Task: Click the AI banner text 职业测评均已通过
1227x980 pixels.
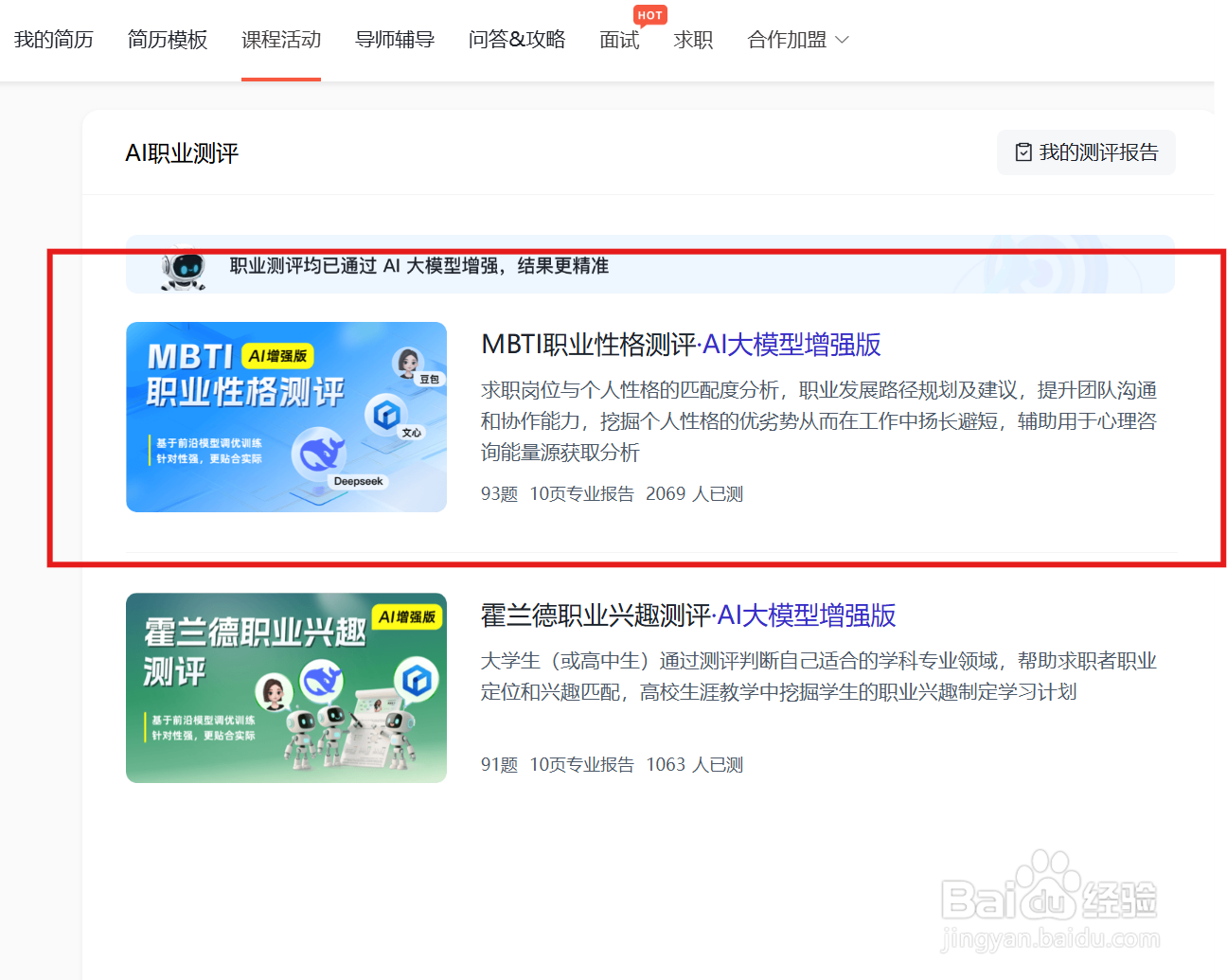Action: pyautogui.click(x=419, y=266)
